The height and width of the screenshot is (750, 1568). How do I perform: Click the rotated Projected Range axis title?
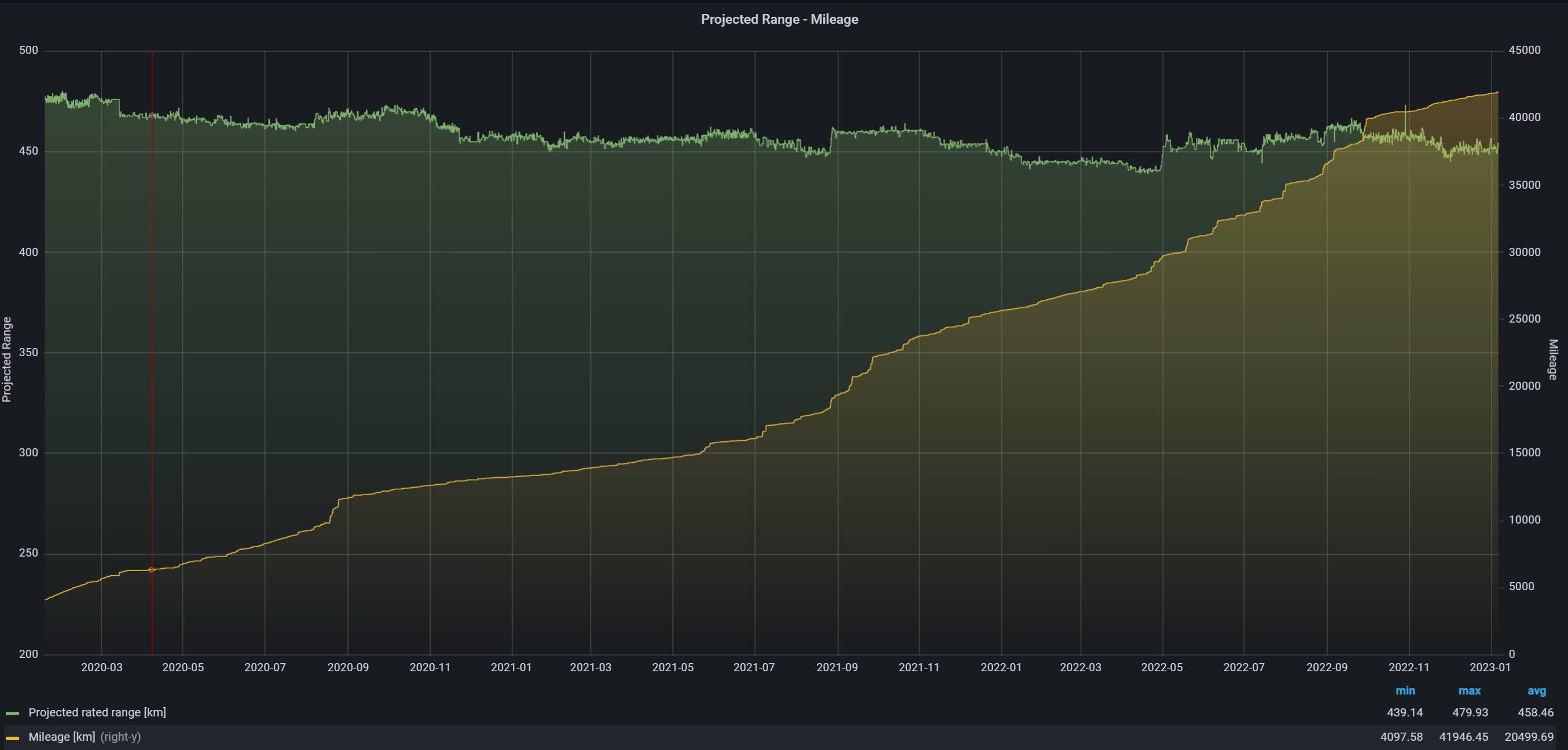tap(7, 359)
